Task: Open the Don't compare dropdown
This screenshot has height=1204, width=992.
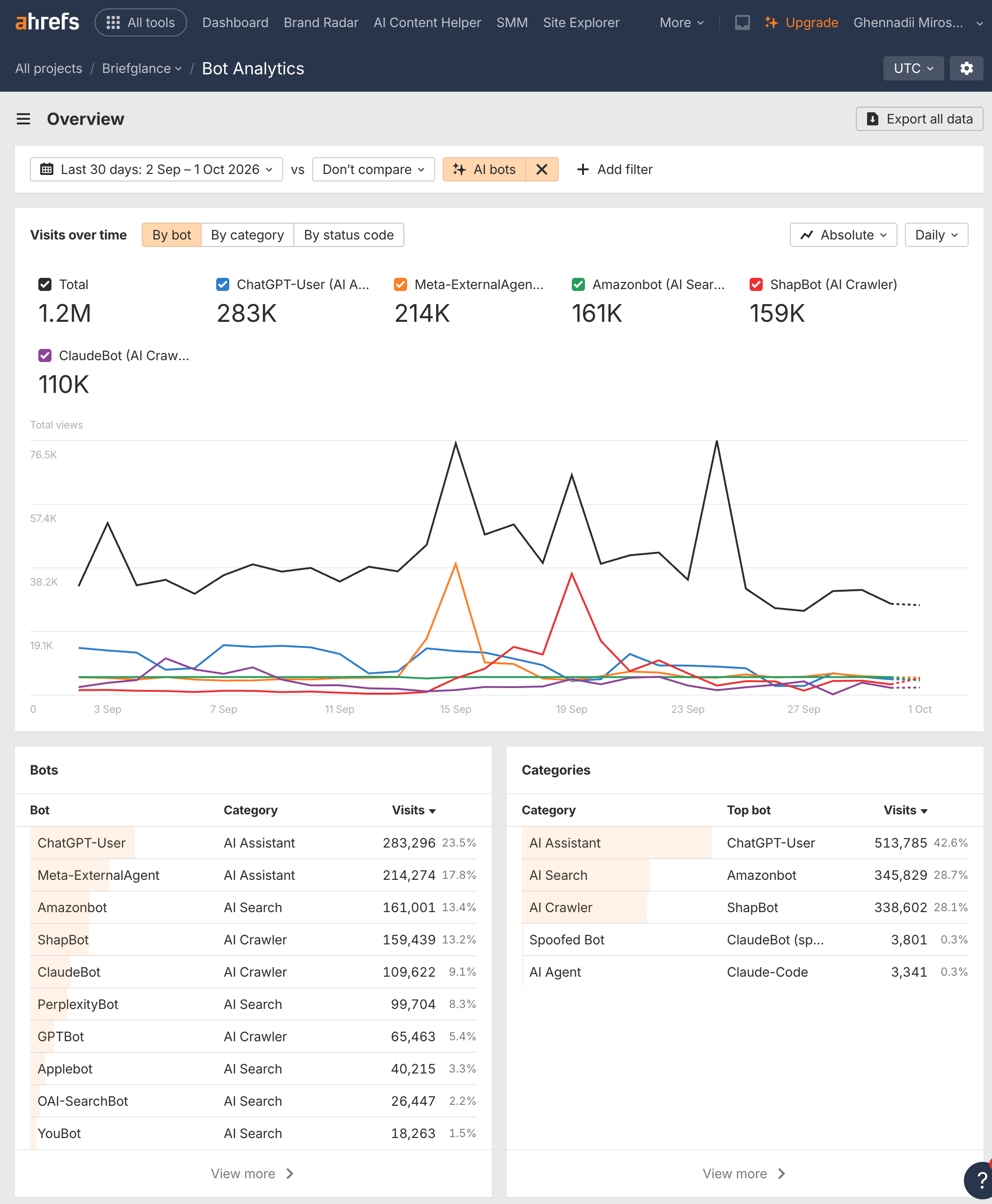Action: pyautogui.click(x=373, y=169)
